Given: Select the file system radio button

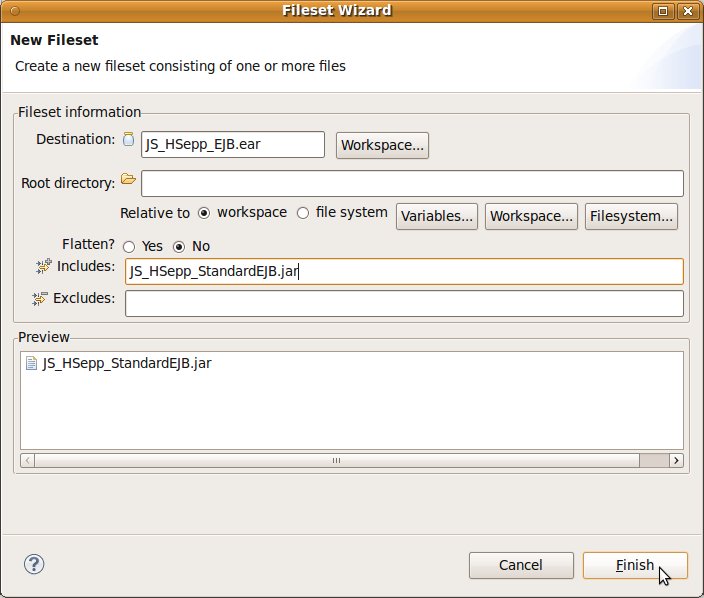Looking at the screenshot, I should click(x=303, y=213).
